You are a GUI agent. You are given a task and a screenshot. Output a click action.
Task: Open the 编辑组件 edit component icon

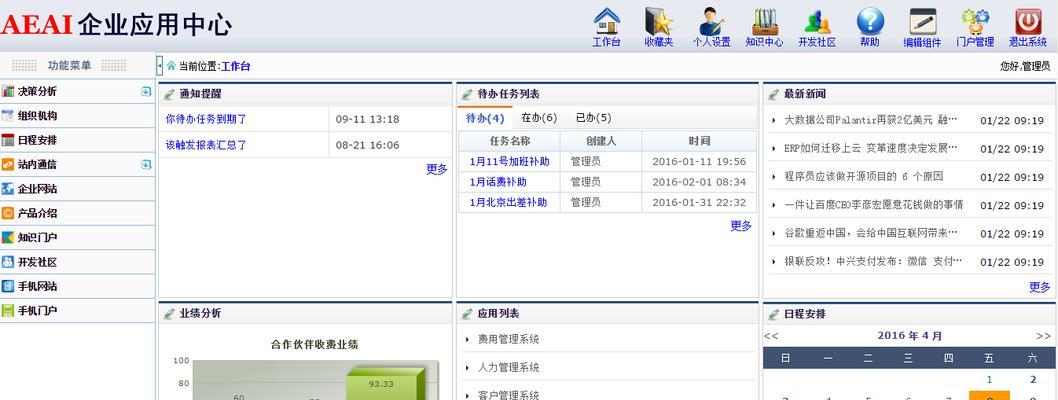922,22
